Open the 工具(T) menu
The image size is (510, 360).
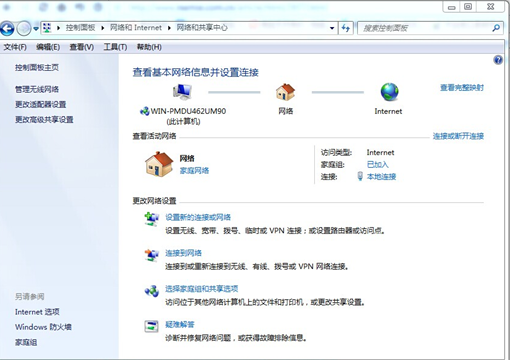point(115,47)
